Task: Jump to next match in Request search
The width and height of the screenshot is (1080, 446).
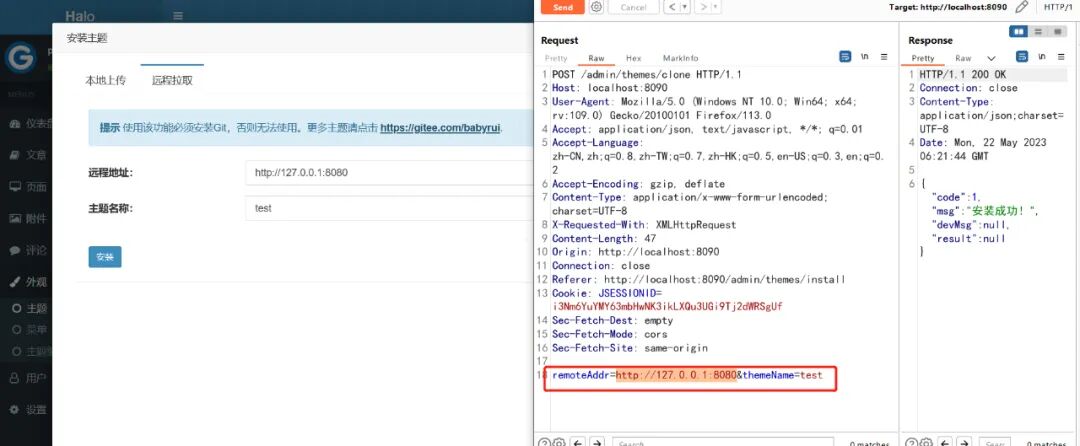Action: click(597, 443)
